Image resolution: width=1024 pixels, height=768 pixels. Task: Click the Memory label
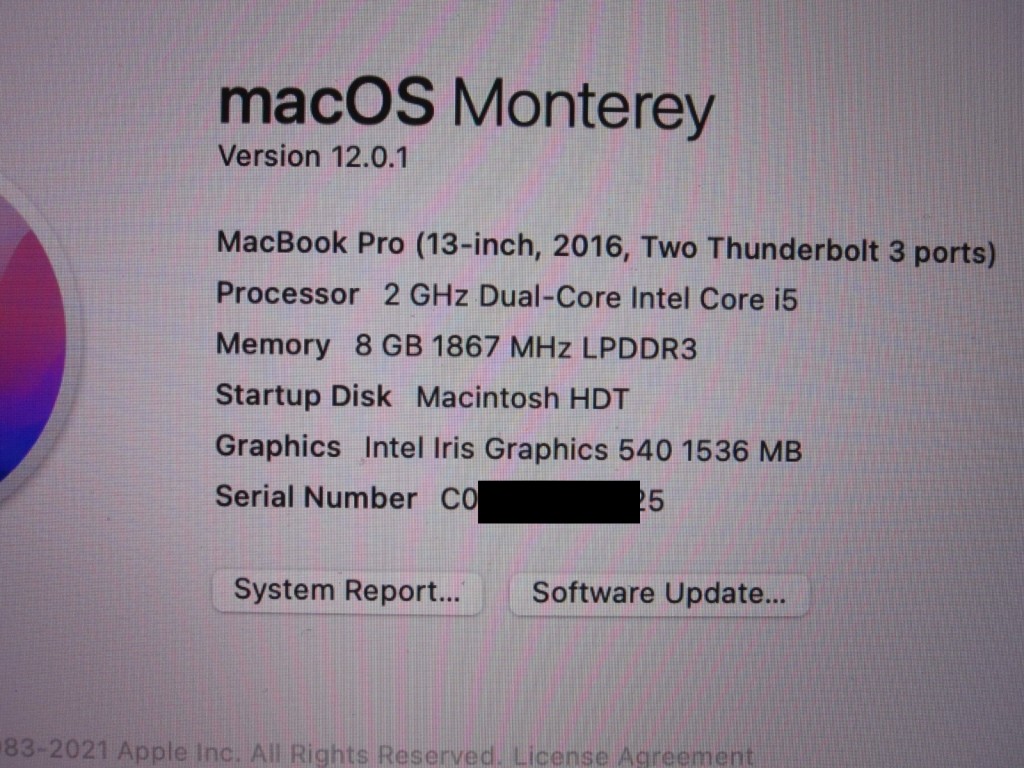(x=273, y=345)
